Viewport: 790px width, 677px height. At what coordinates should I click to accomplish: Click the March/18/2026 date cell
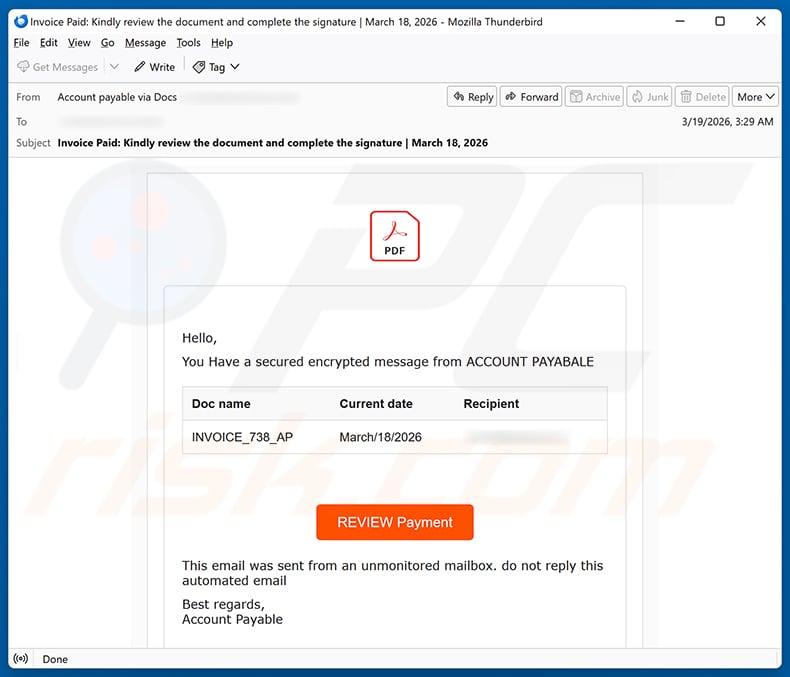380,437
